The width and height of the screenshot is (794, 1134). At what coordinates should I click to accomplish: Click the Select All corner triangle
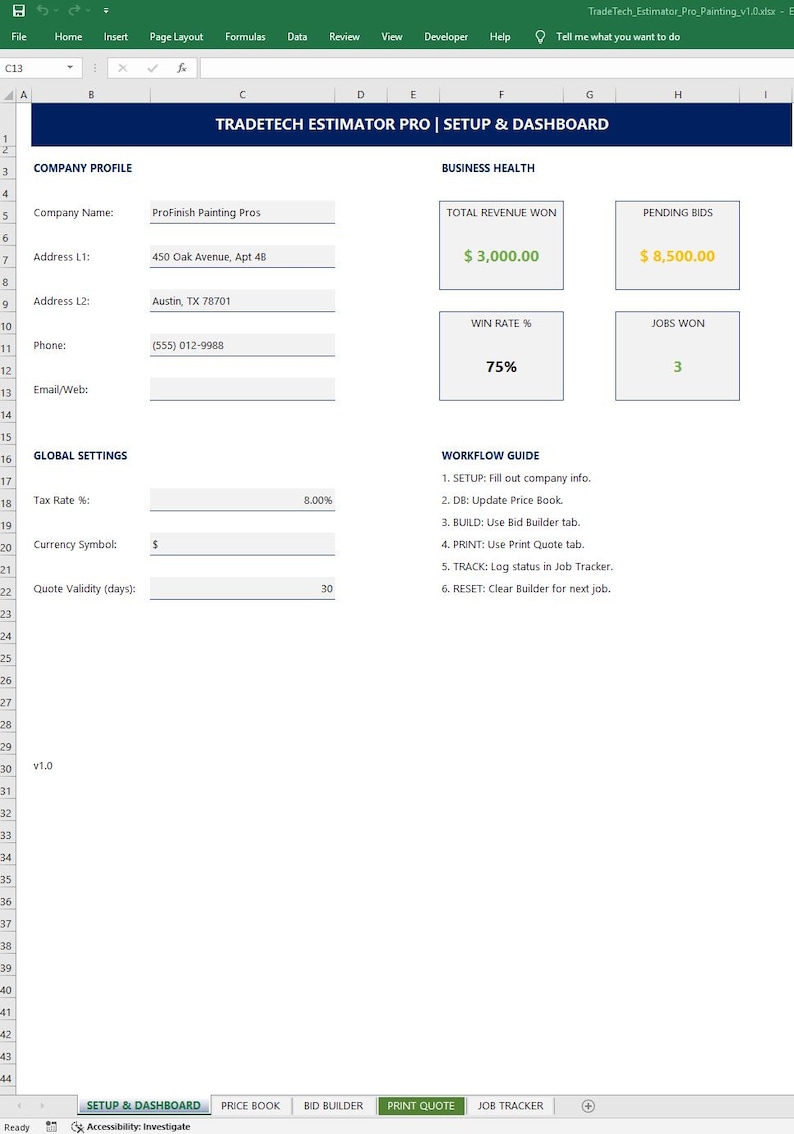pos(9,95)
